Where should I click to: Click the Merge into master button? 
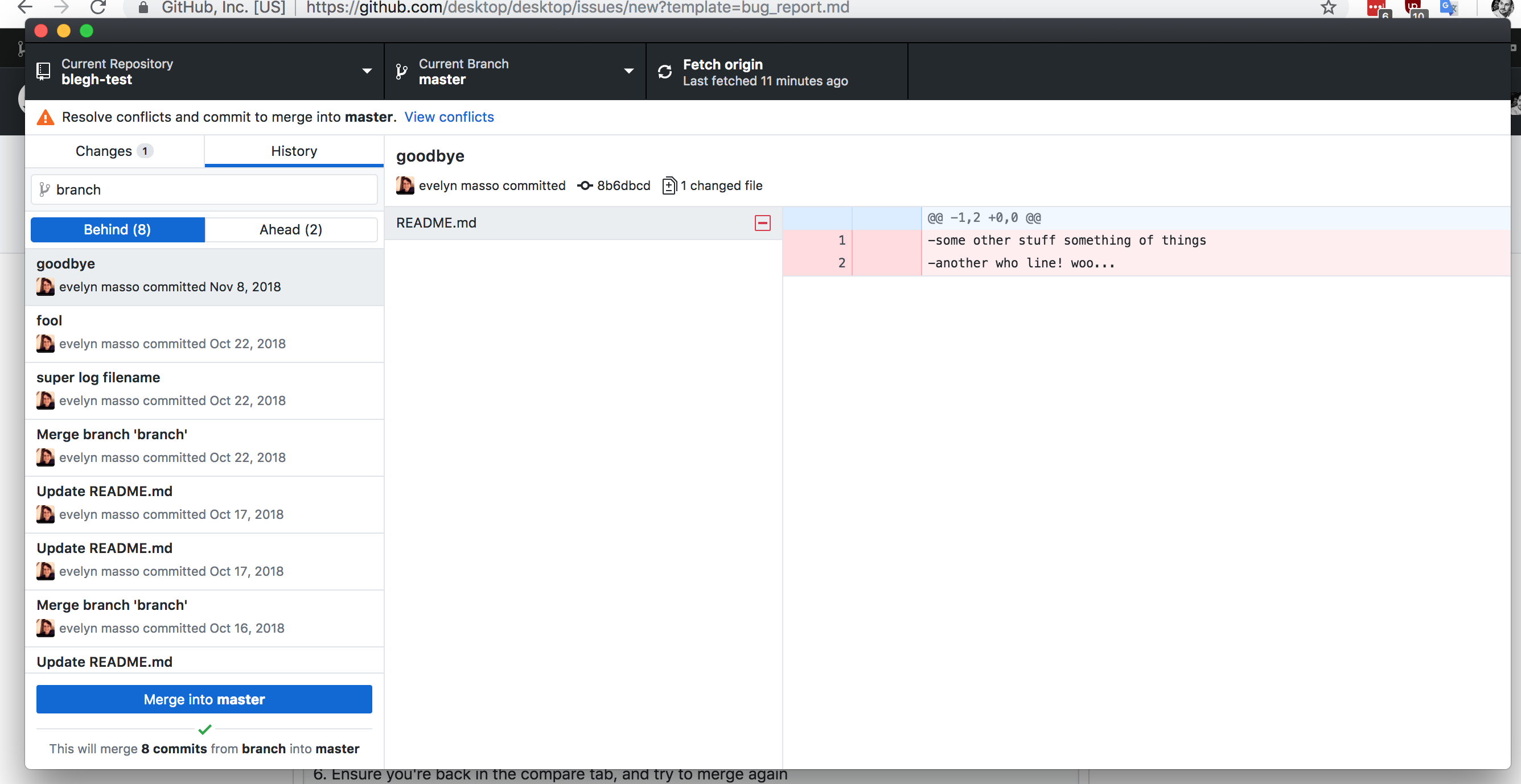tap(204, 699)
